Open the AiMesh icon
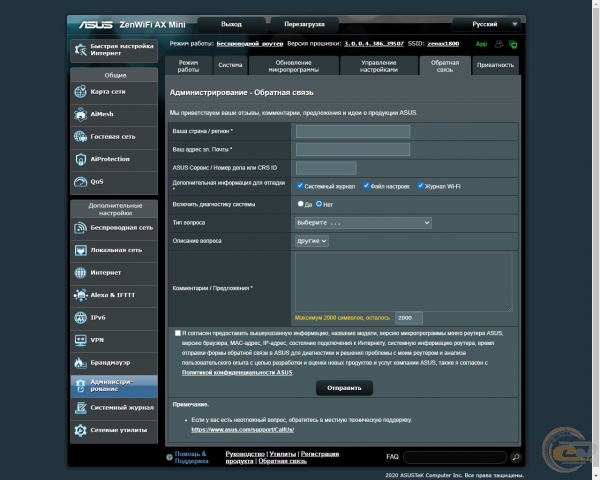The image size is (600, 480). tap(80, 114)
